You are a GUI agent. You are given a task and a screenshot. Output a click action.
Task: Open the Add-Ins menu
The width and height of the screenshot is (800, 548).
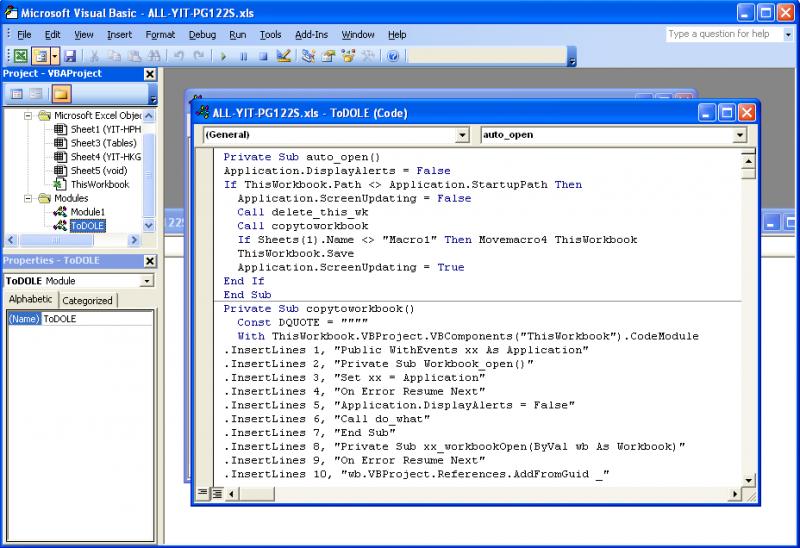311,35
